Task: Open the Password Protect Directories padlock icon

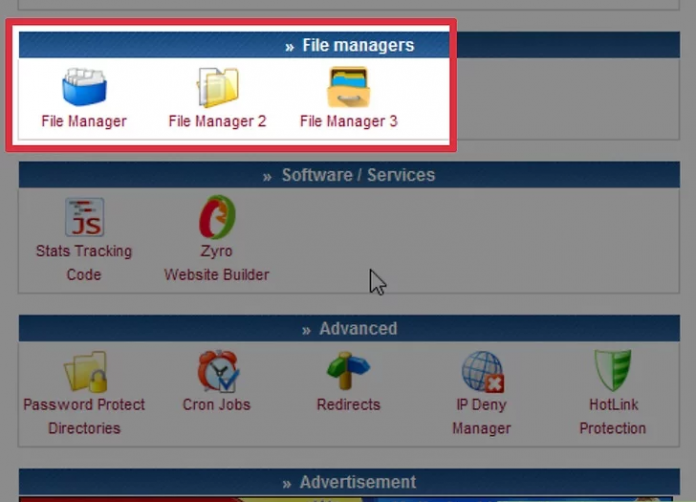Action: pos(84,372)
